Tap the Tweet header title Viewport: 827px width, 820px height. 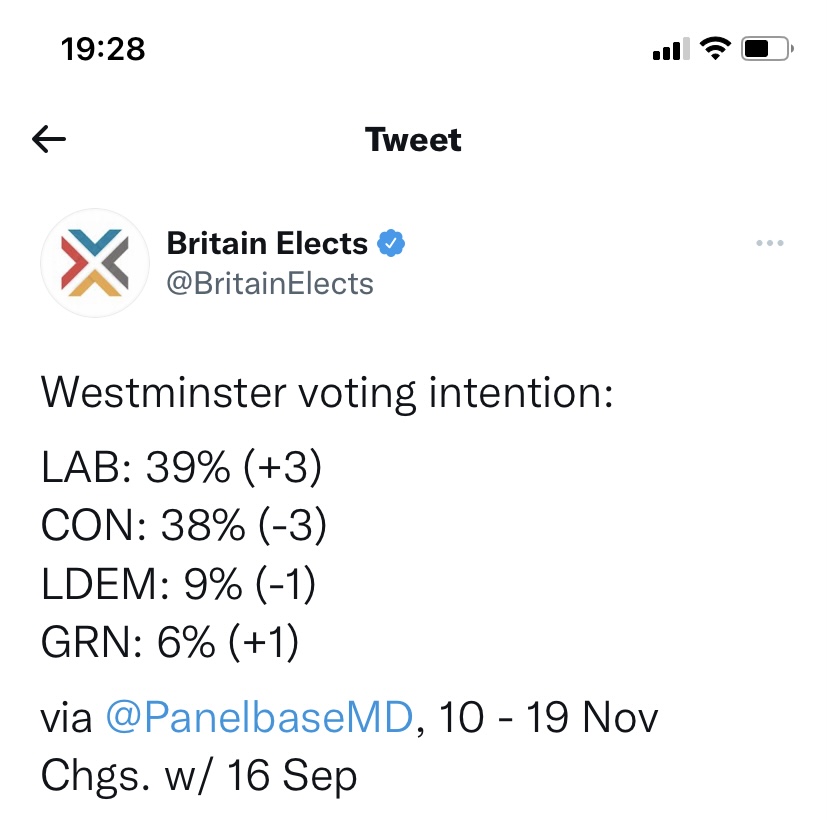coord(413,140)
